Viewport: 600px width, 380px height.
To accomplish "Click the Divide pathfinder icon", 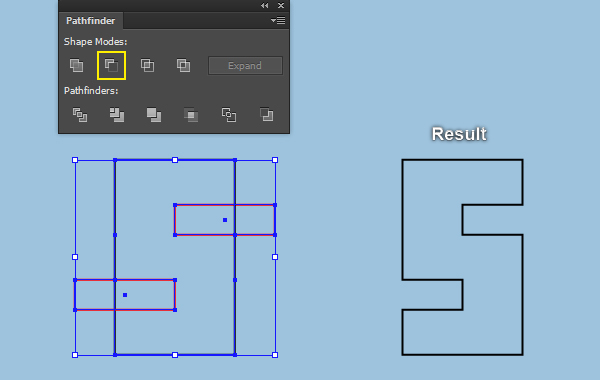I will point(80,115).
